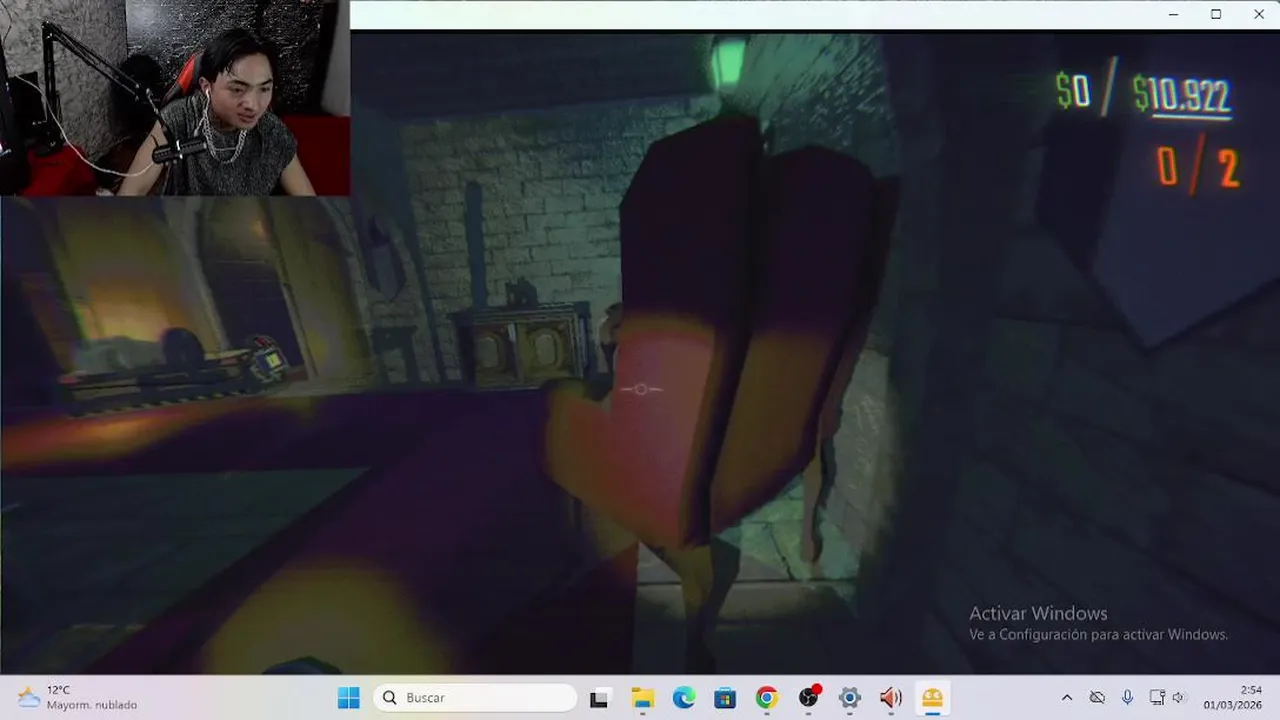This screenshot has width=1280, height=720.
Task: Minimize the game window
Action: click(1173, 14)
